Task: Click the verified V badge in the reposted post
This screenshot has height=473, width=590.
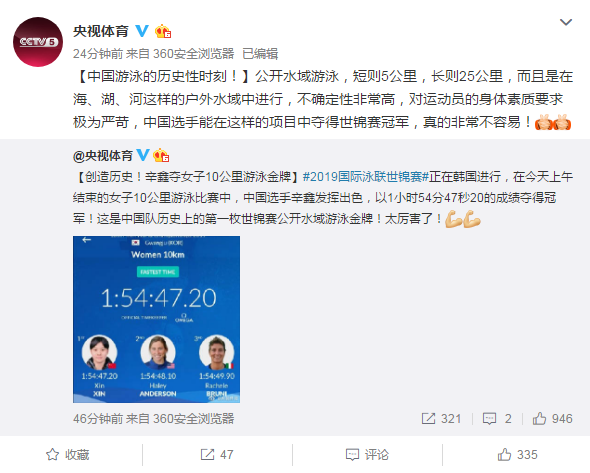Action: point(143,155)
